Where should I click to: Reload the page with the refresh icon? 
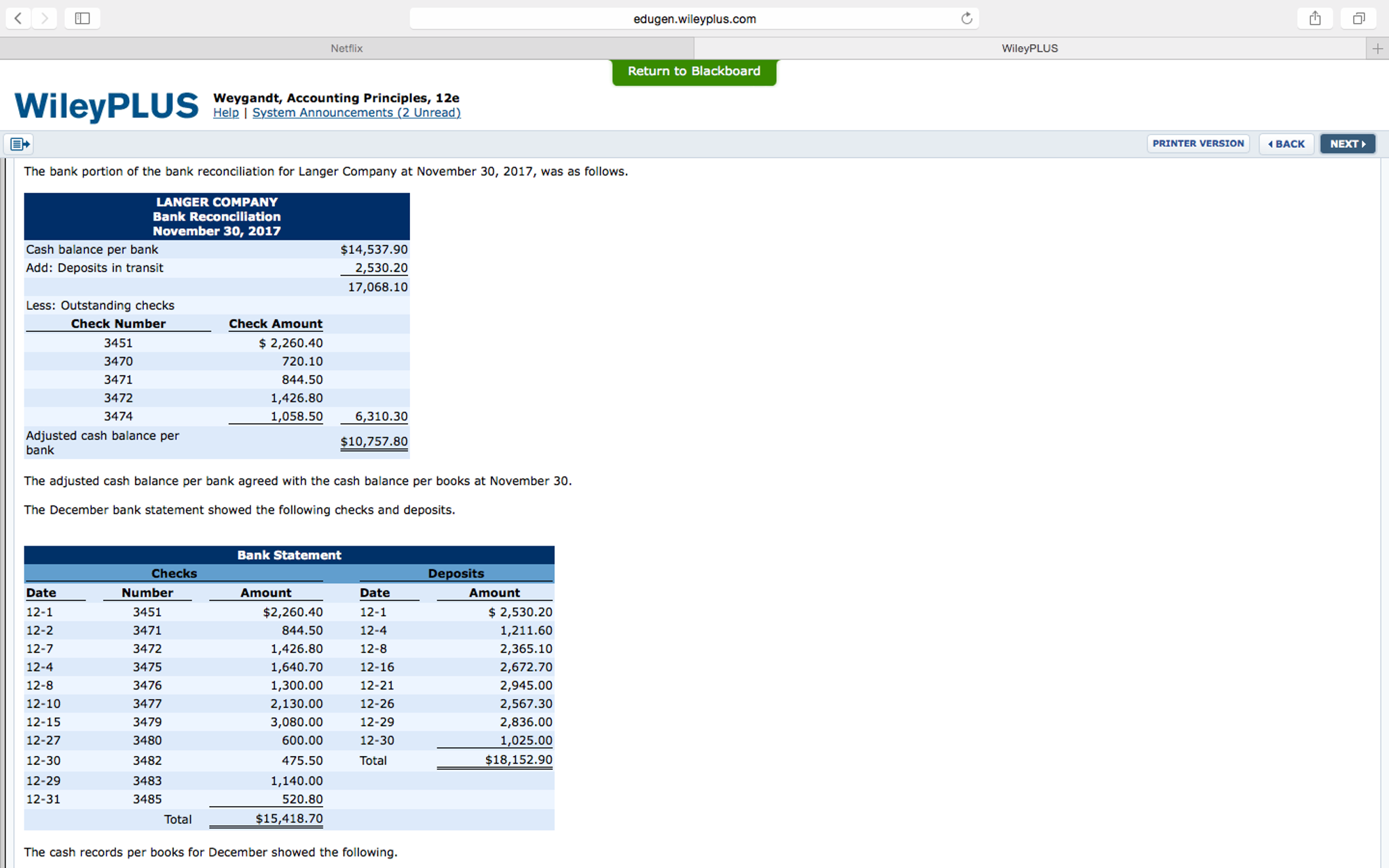tap(966, 18)
